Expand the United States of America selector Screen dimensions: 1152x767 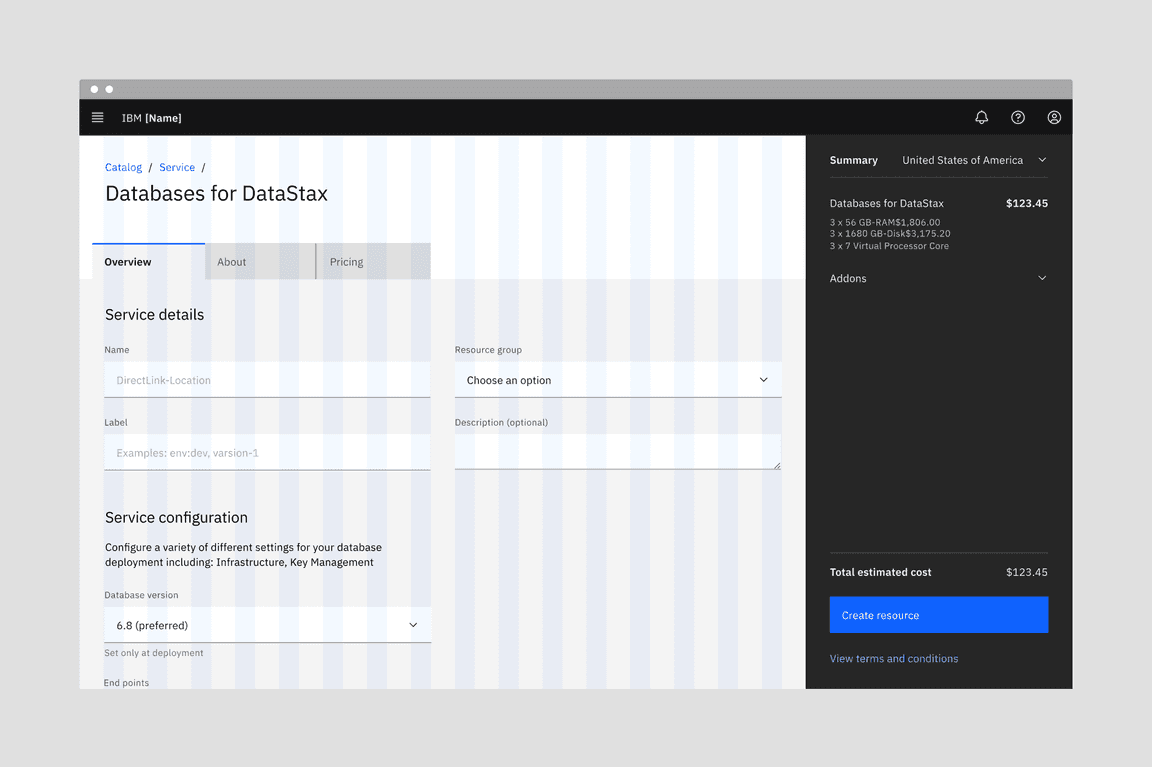[974, 160]
